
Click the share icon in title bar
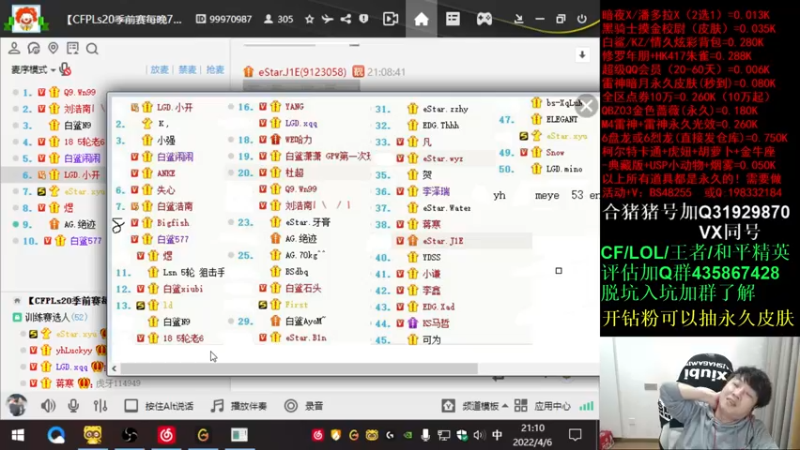coord(346,19)
